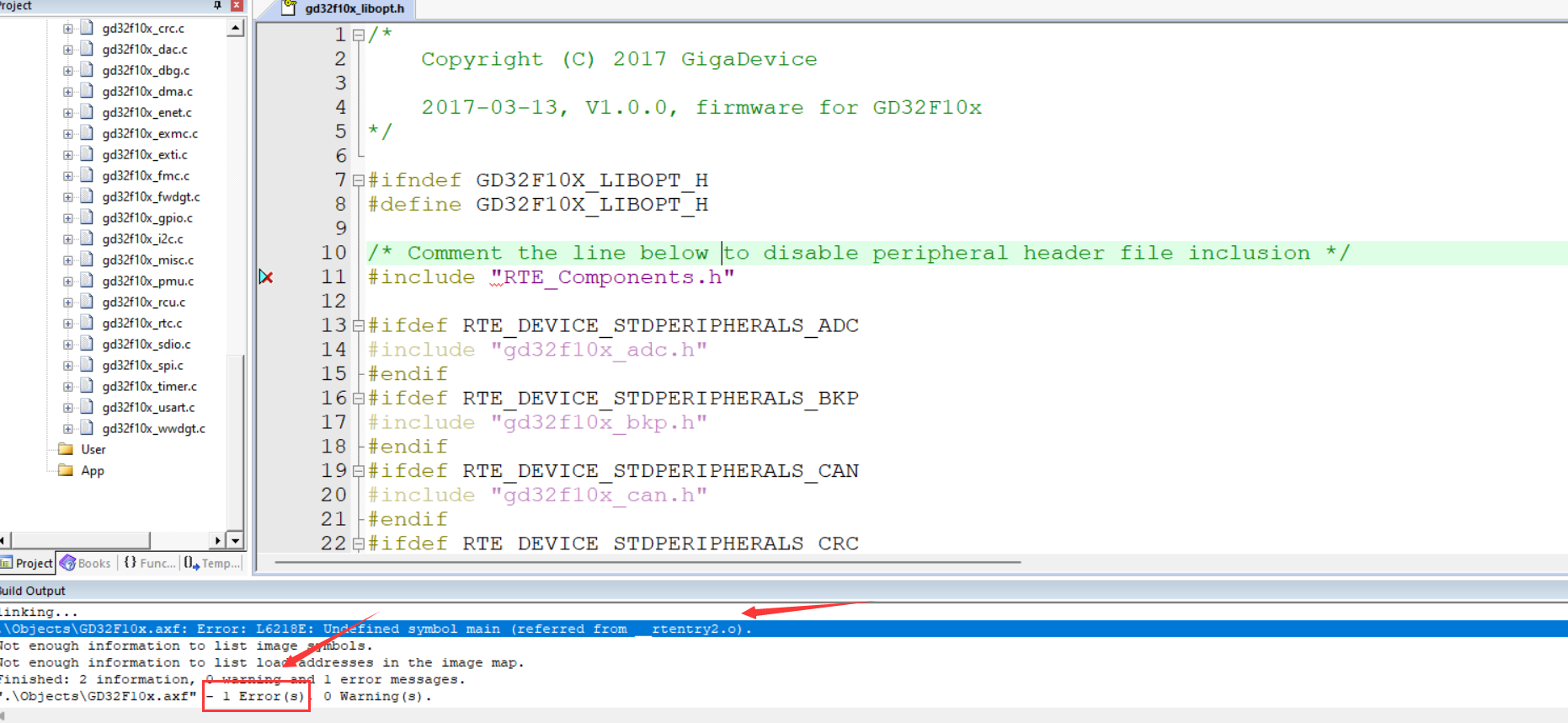
Task: Select the User group label
Action: coord(93,450)
